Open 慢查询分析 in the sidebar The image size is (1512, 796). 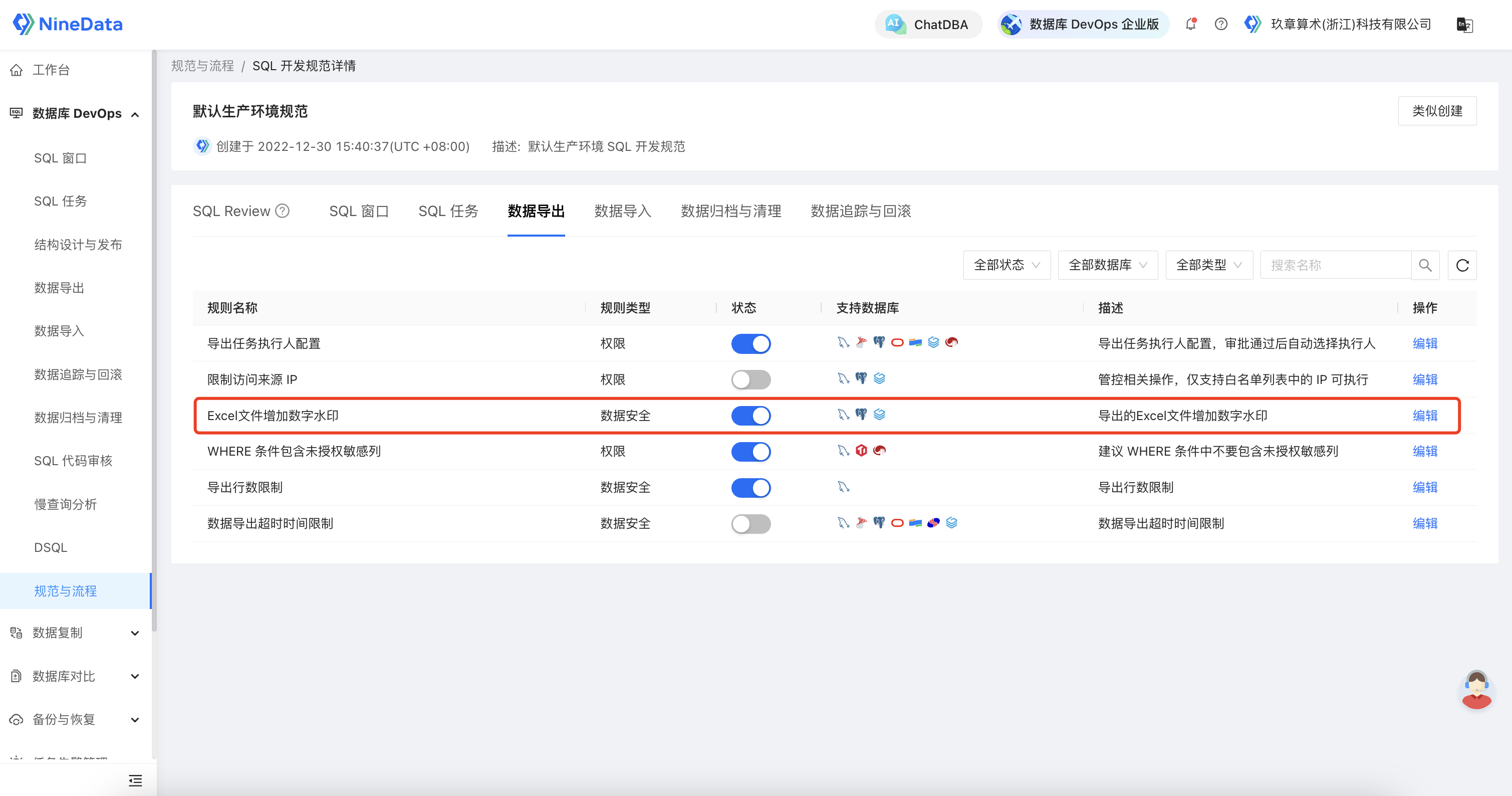tap(66, 504)
